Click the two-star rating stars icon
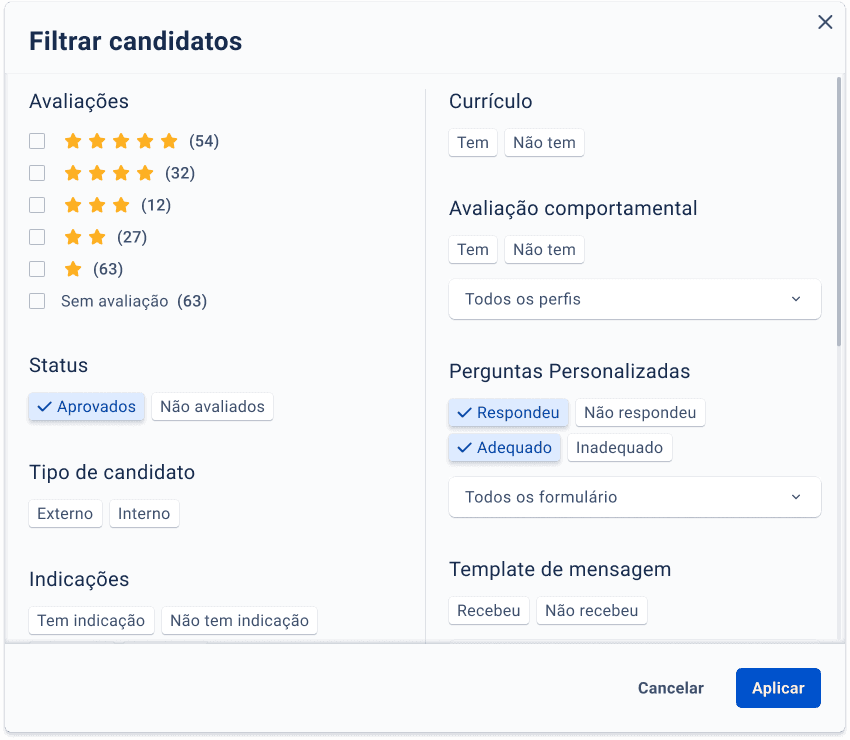The image size is (850, 740). click(x=85, y=237)
